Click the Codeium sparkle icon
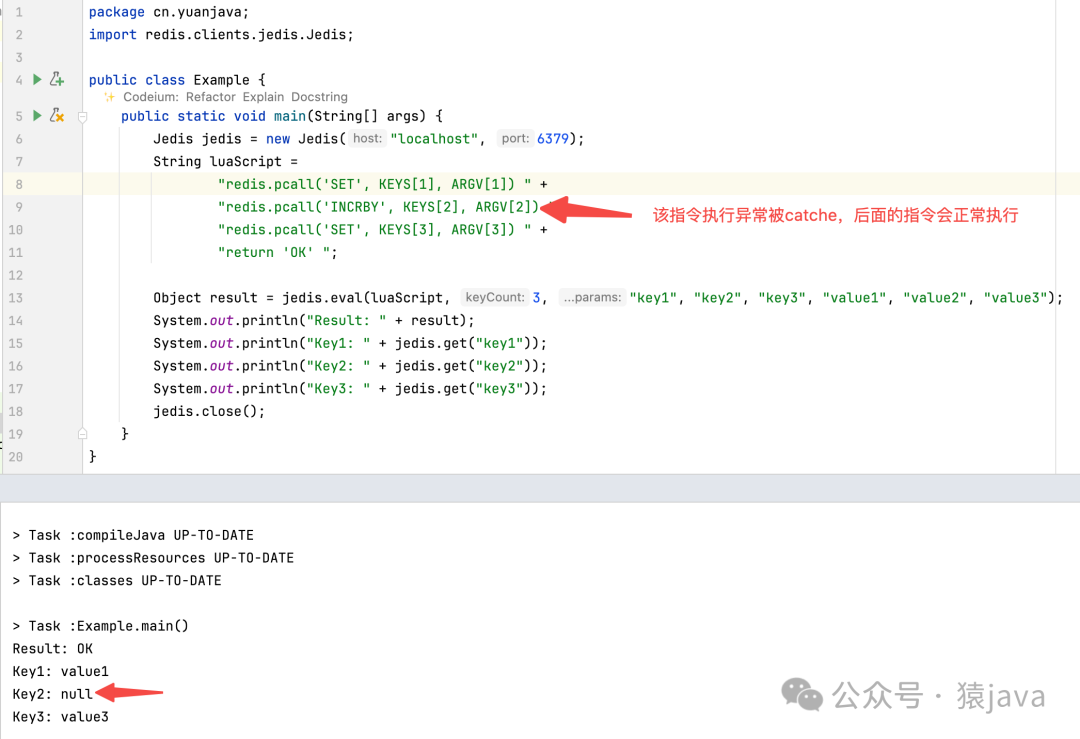The height and width of the screenshot is (739, 1080). pyautogui.click(x=110, y=97)
